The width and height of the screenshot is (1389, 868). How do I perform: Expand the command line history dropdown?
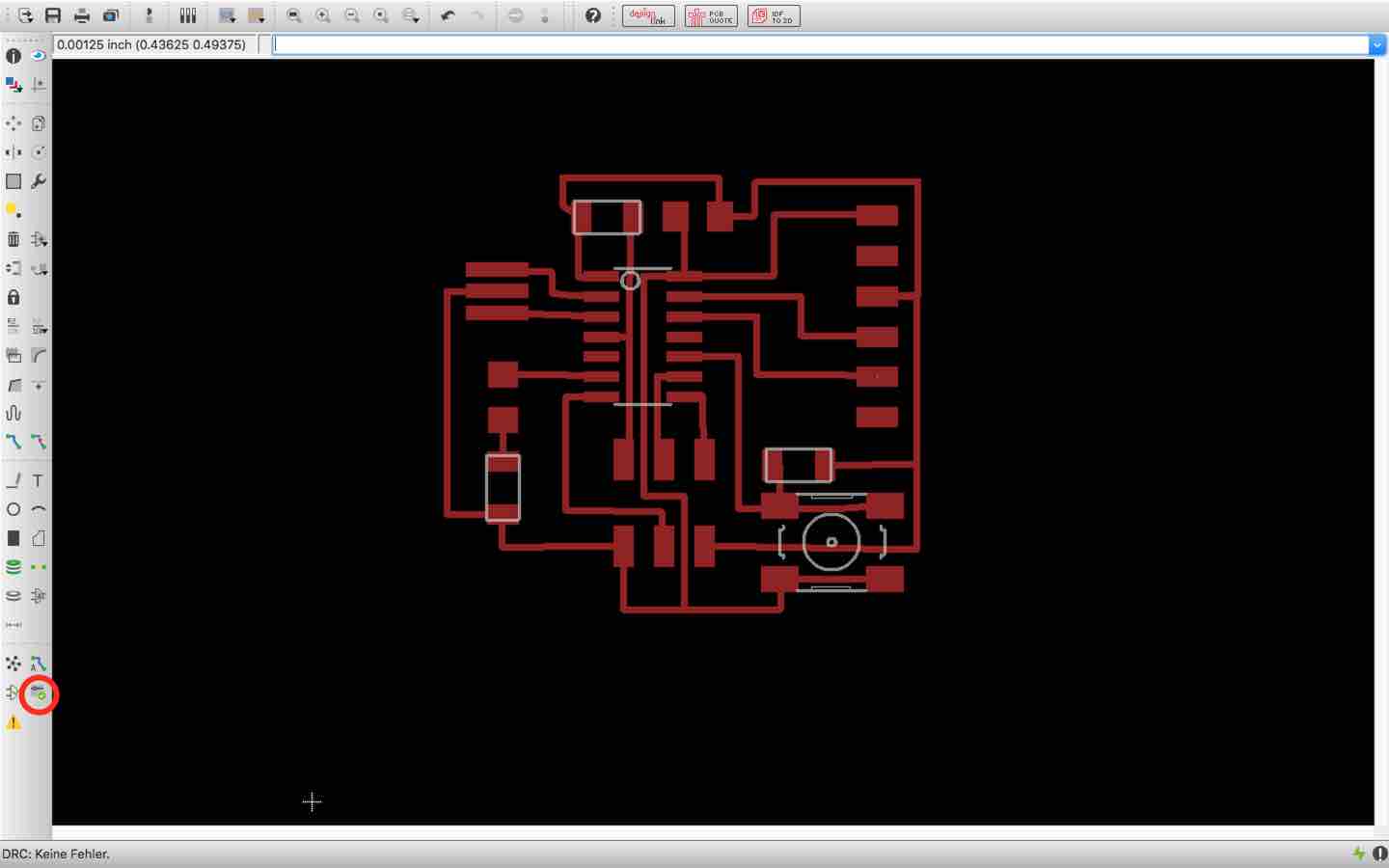pyautogui.click(x=1377, y=44)
